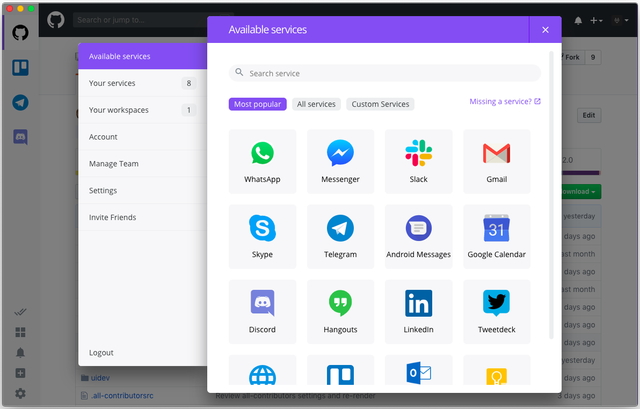Add the Tweetdeck service

pos(497,312)
